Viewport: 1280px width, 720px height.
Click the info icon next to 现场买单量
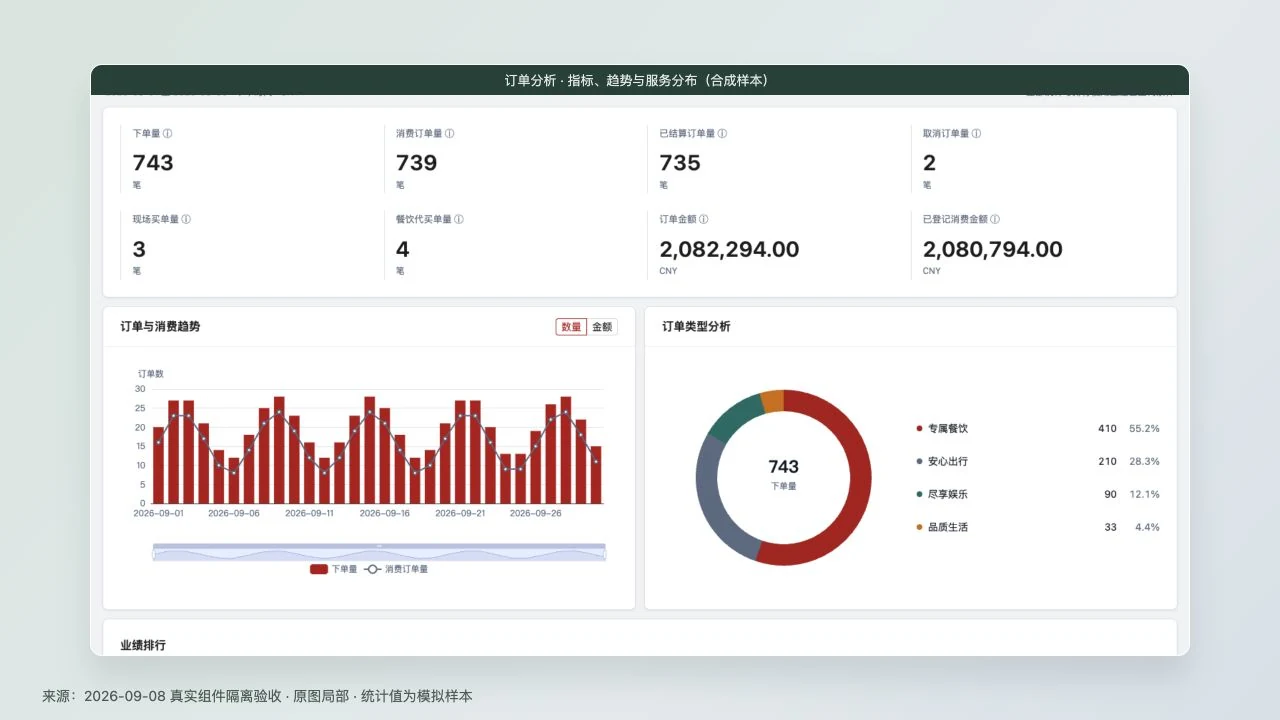click(186, 219)
